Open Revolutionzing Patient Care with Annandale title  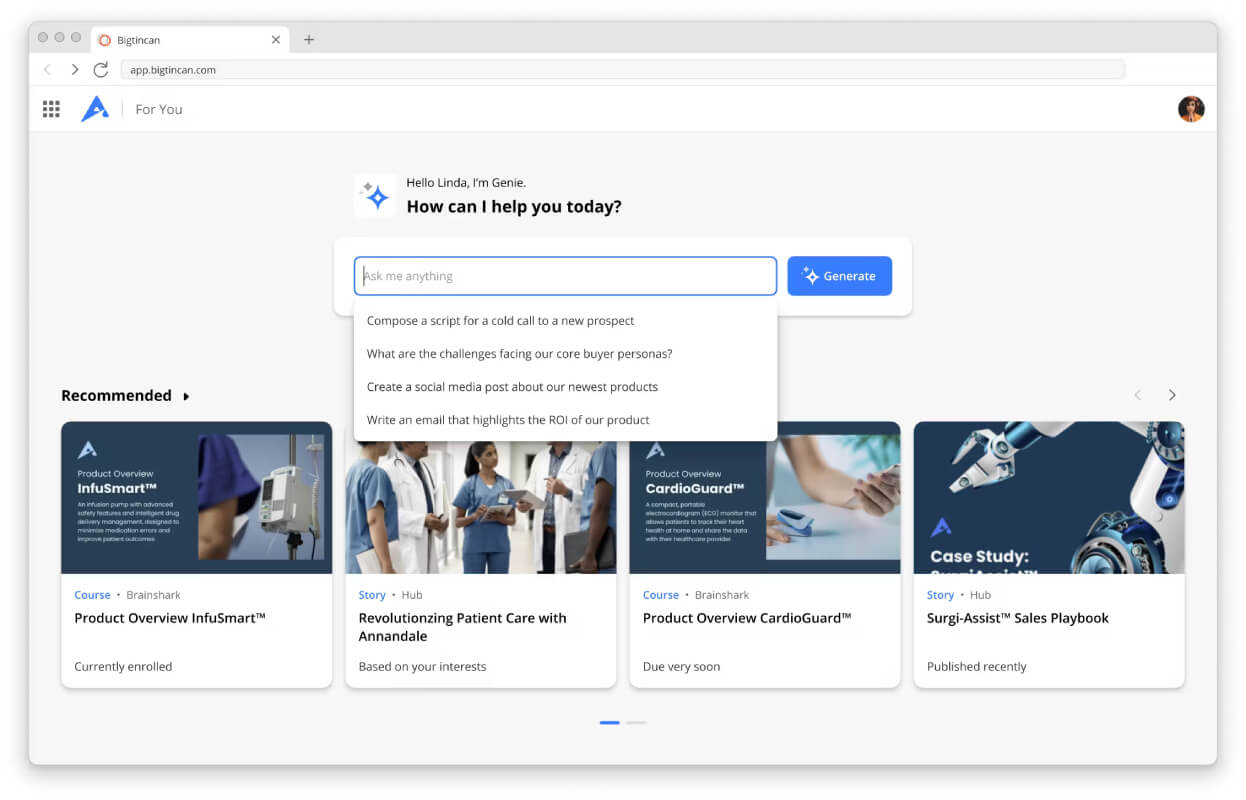click(x=463, y=627)
